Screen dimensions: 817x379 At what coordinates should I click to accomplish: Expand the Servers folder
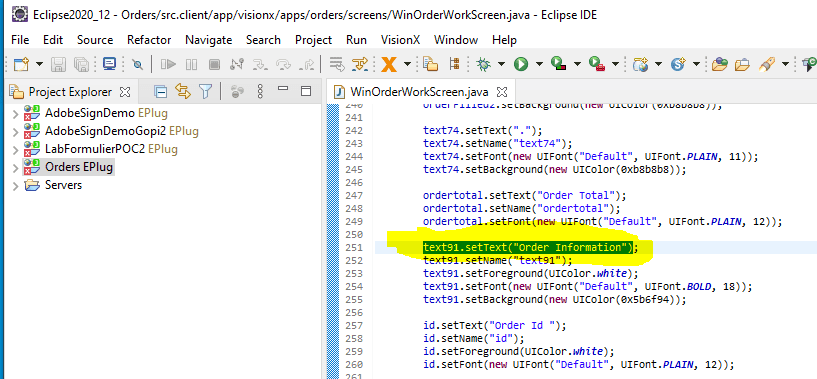(x=15, y=186)
